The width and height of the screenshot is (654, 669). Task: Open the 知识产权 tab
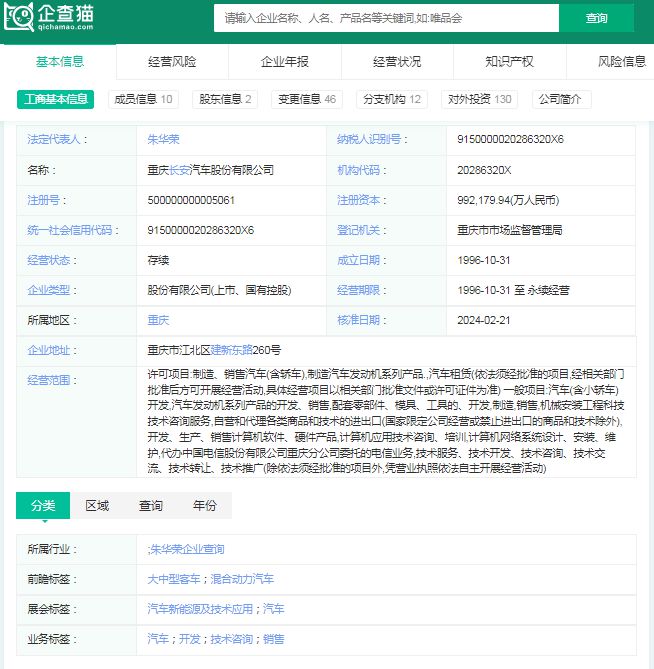pos(509,62)
